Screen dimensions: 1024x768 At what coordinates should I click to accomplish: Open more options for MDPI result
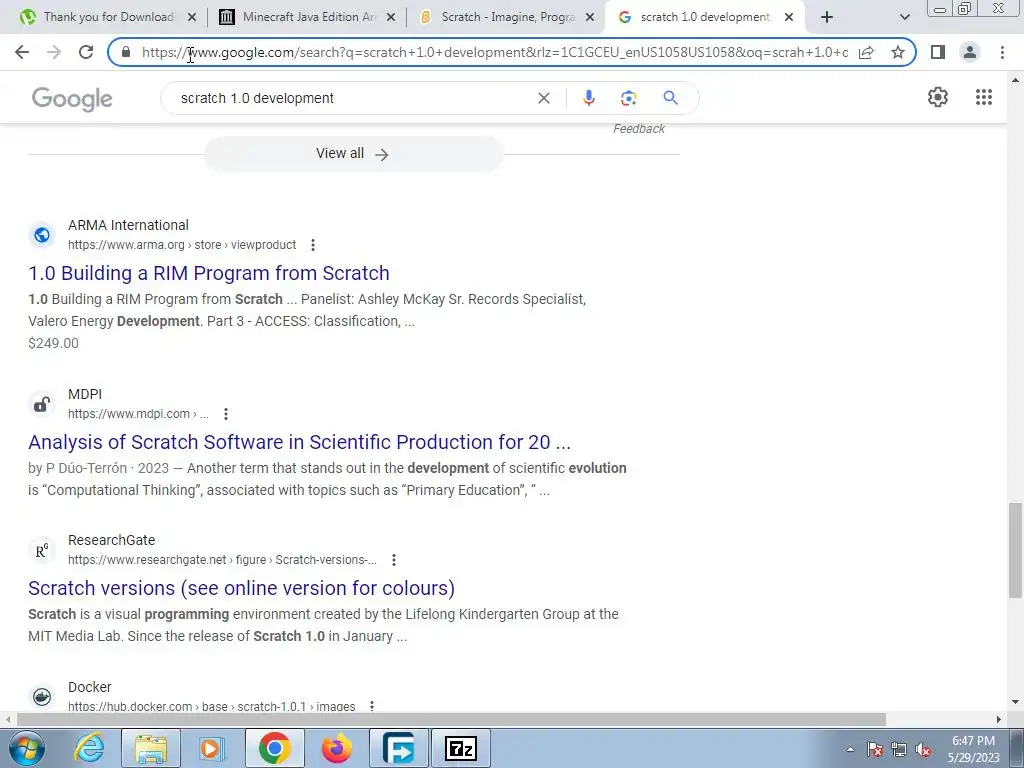pyautogui.click(x=225, y=414)
